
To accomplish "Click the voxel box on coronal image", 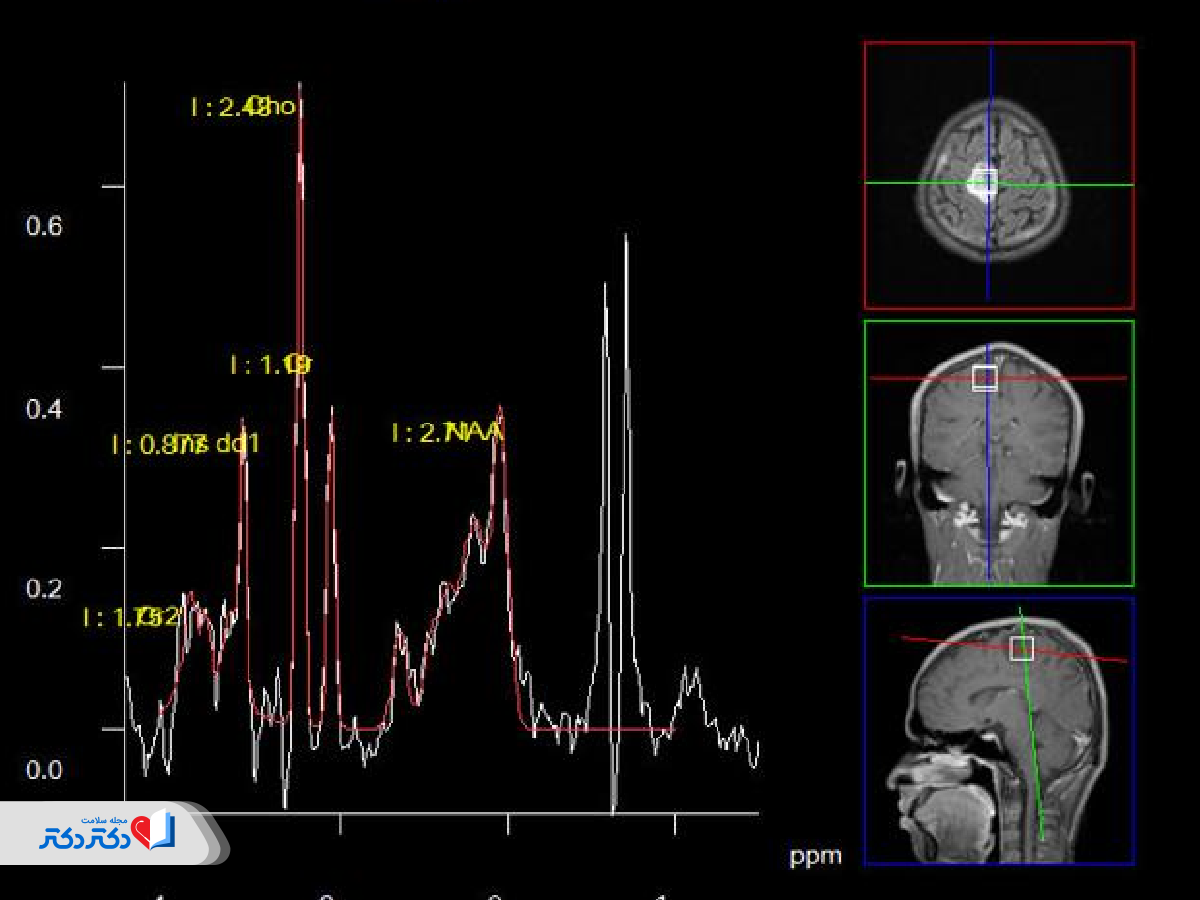I will coord(985,378).
